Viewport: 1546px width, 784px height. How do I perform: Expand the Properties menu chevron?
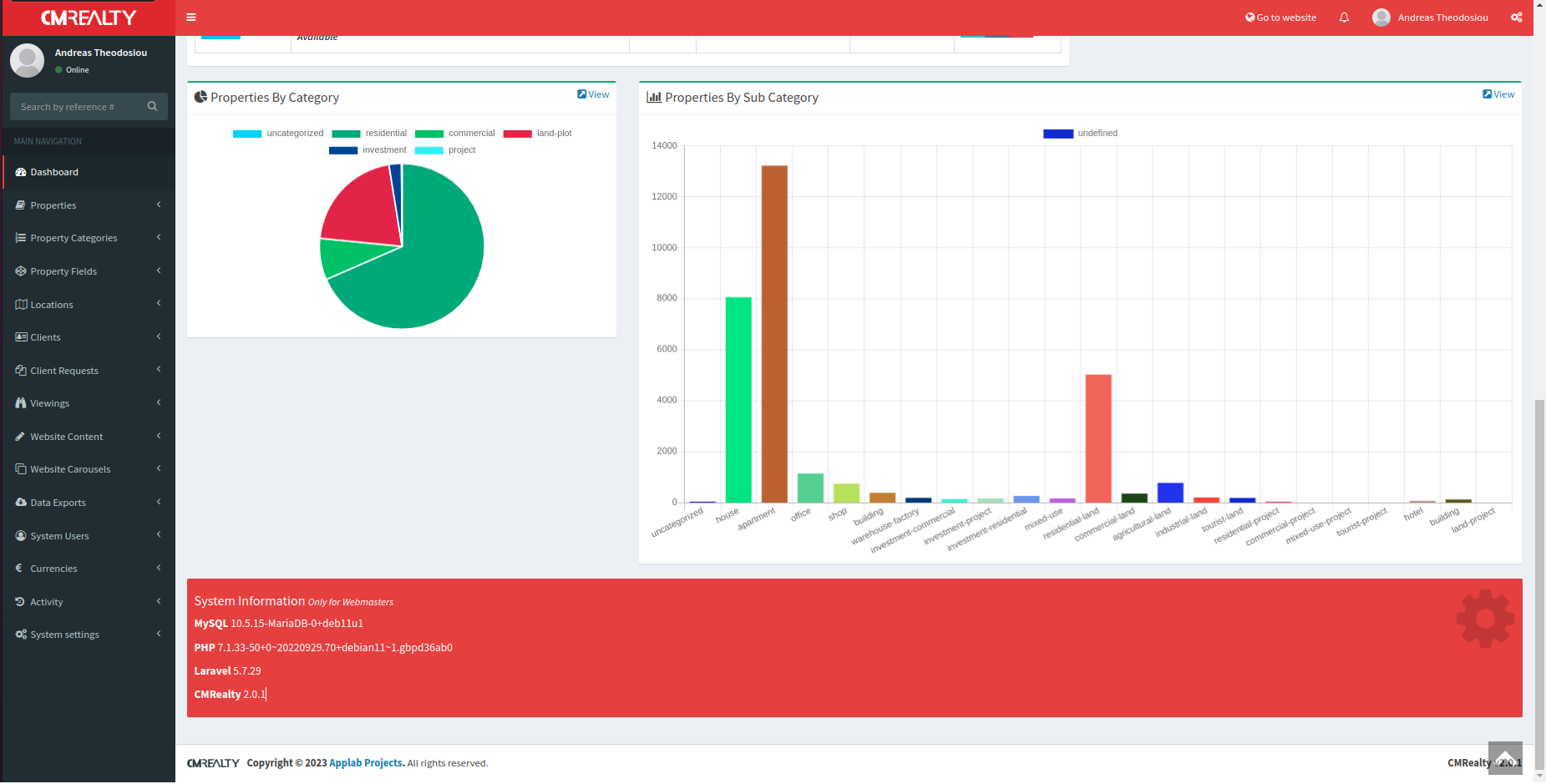click(159, 205)
